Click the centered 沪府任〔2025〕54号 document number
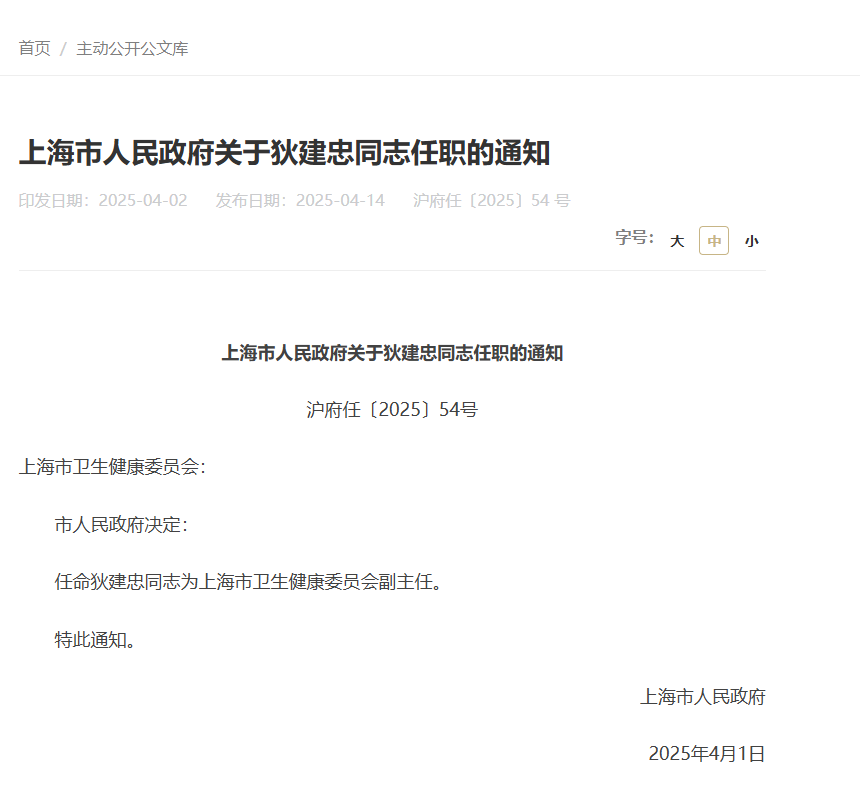Image resolution: width=860 pixels, height=810 pixels. coord(392,410)
